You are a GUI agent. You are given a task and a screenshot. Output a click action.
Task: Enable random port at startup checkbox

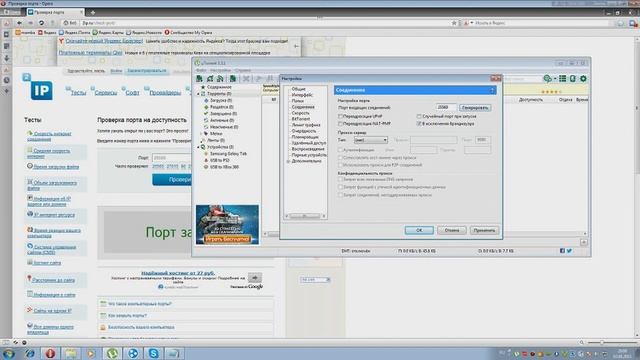(419, 116)
